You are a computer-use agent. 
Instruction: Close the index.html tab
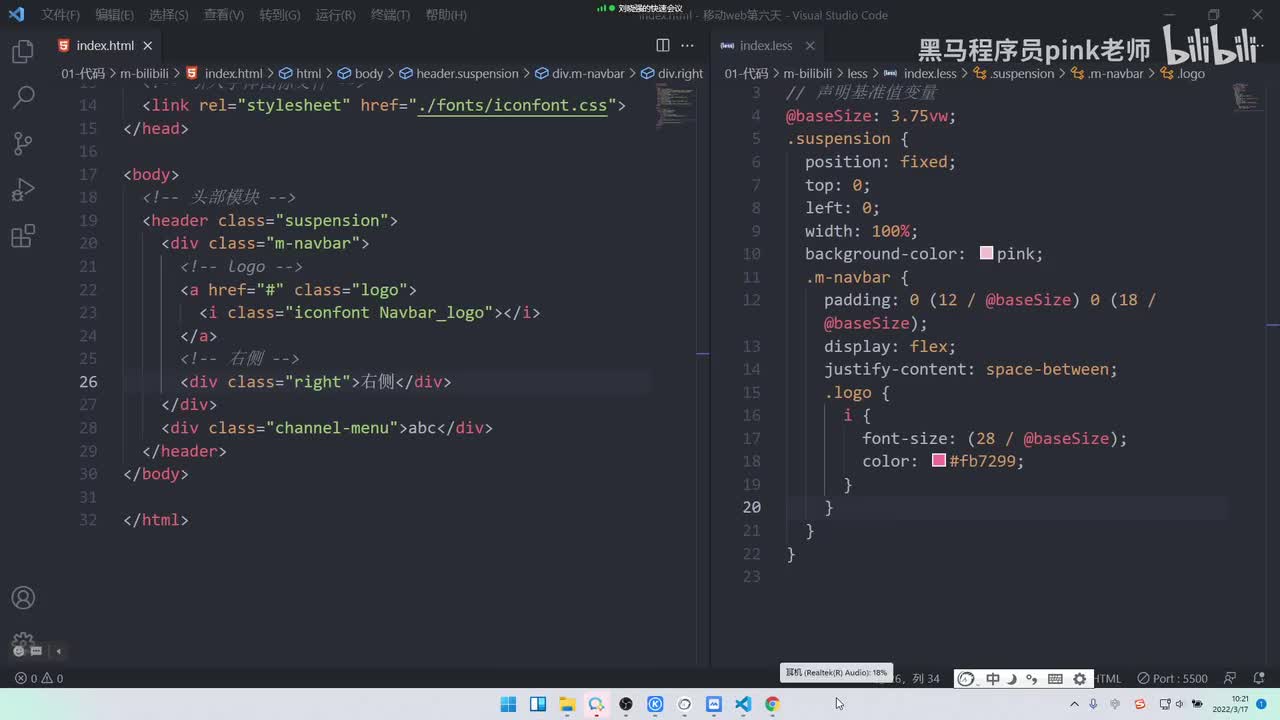pyautogui.click(x=148, y=46)
